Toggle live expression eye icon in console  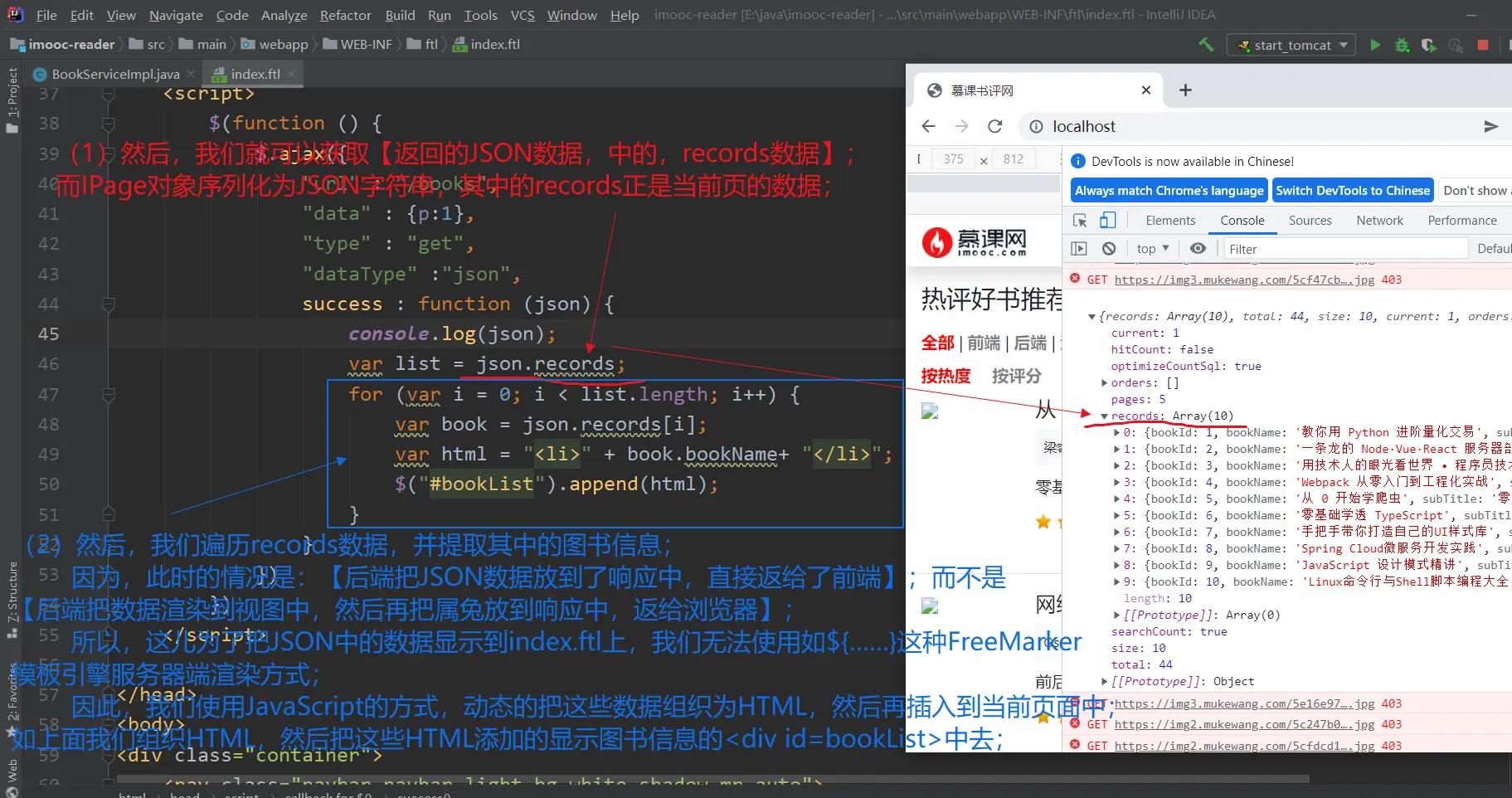tap(1198, 249)
